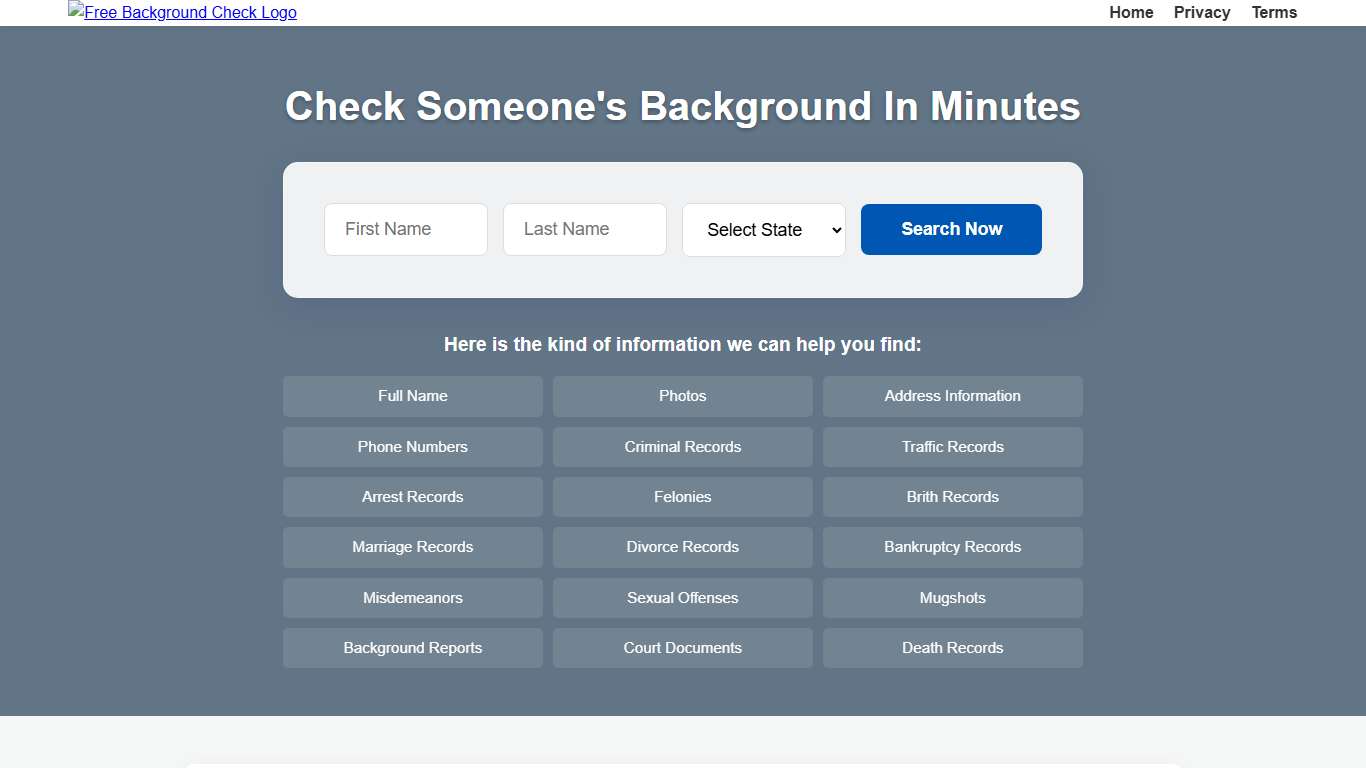This screenshot has width=1366, height=768.
Task: Click inside the First Name field
Action: point(405,229)
